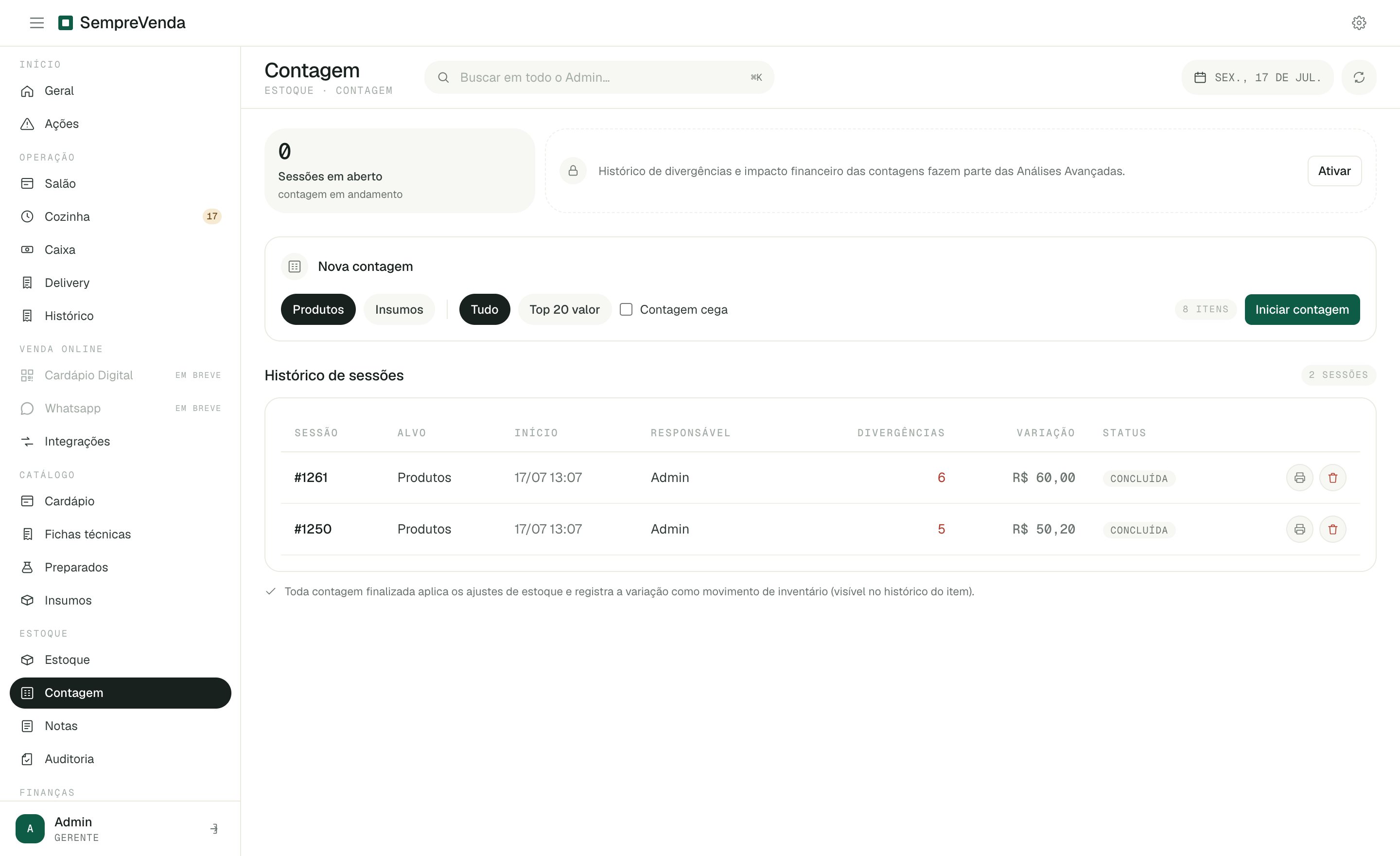Open Fichas técnicas
Screen dimensions: 1400x856
(121, 535)
